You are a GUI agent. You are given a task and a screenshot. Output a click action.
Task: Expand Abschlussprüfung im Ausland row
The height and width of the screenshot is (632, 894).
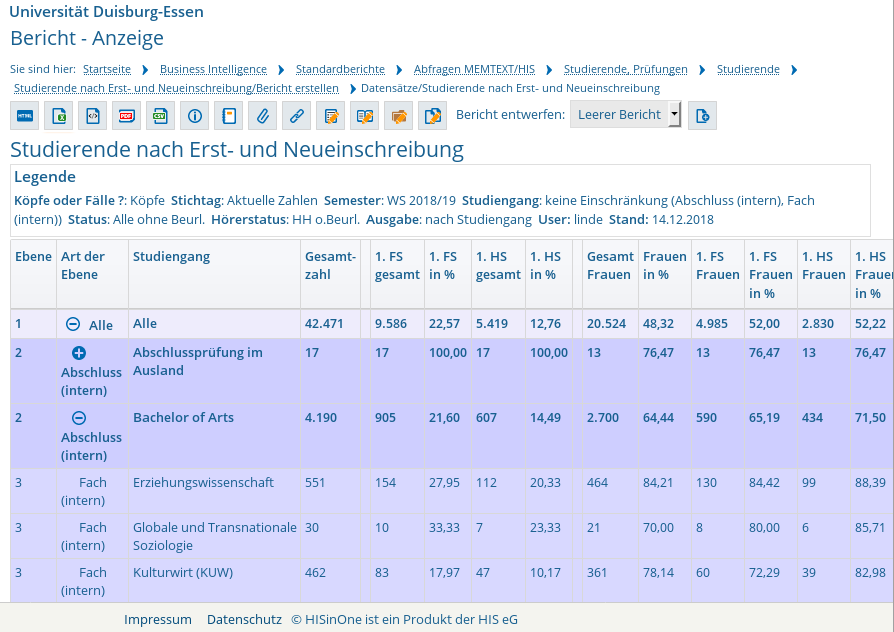point(79,353)
